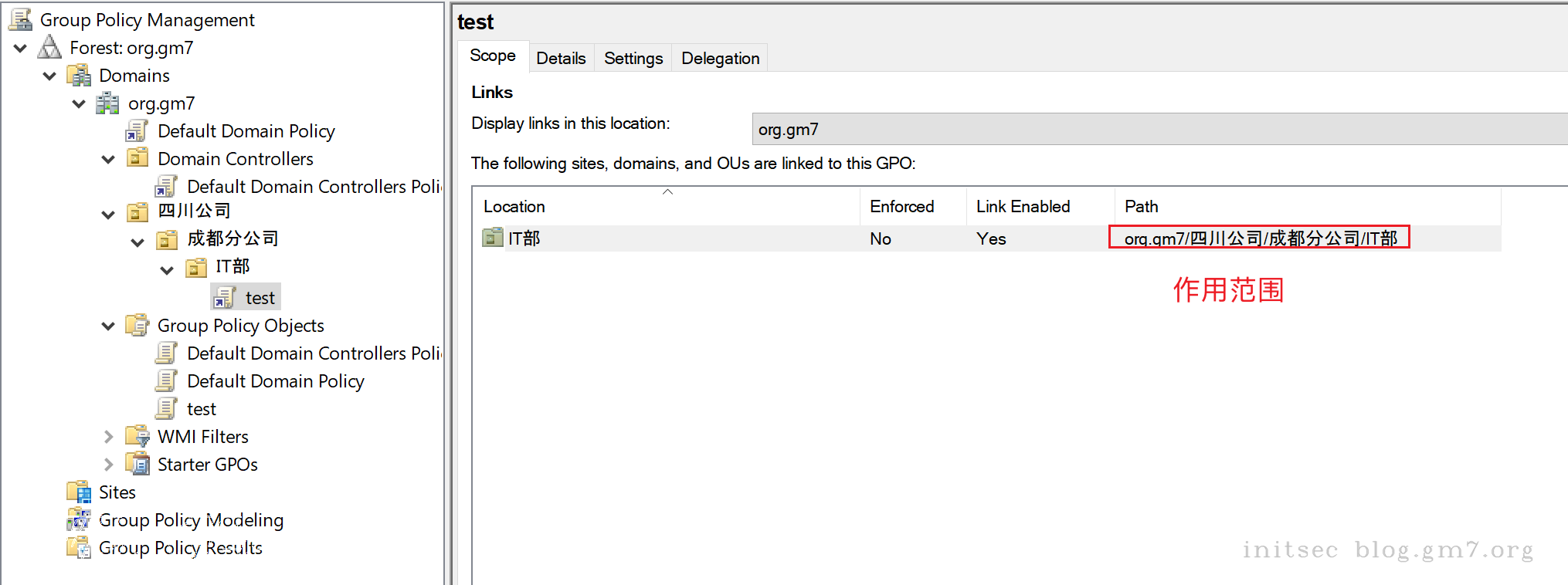This screenshot has width=1568, height=585.
Task: Expand the WMI Filters node
Action: point(108,437)
